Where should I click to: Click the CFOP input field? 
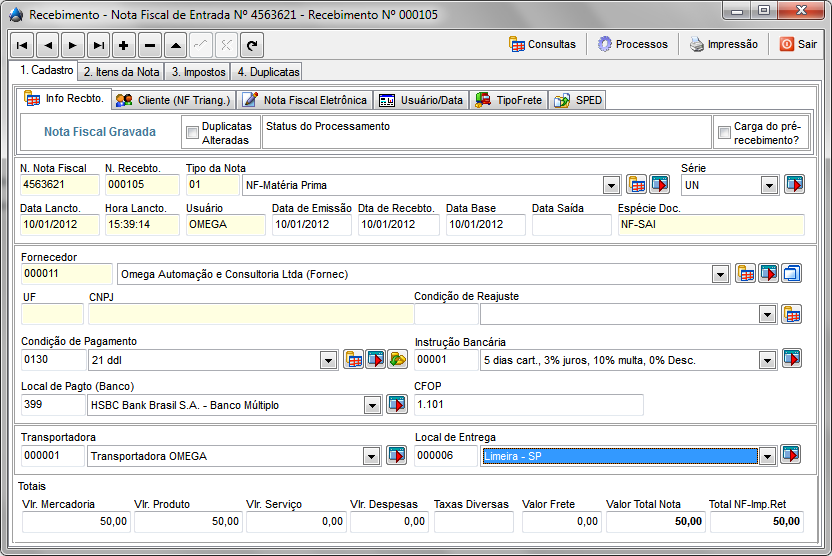point(528,405)
